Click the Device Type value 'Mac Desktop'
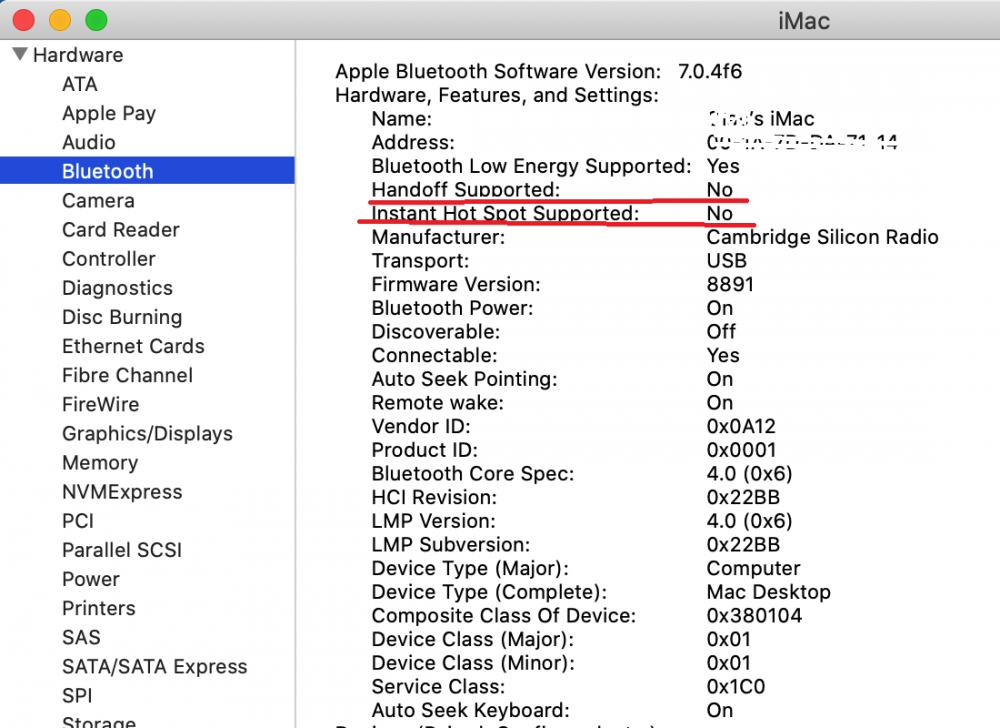 pos(768,592)
